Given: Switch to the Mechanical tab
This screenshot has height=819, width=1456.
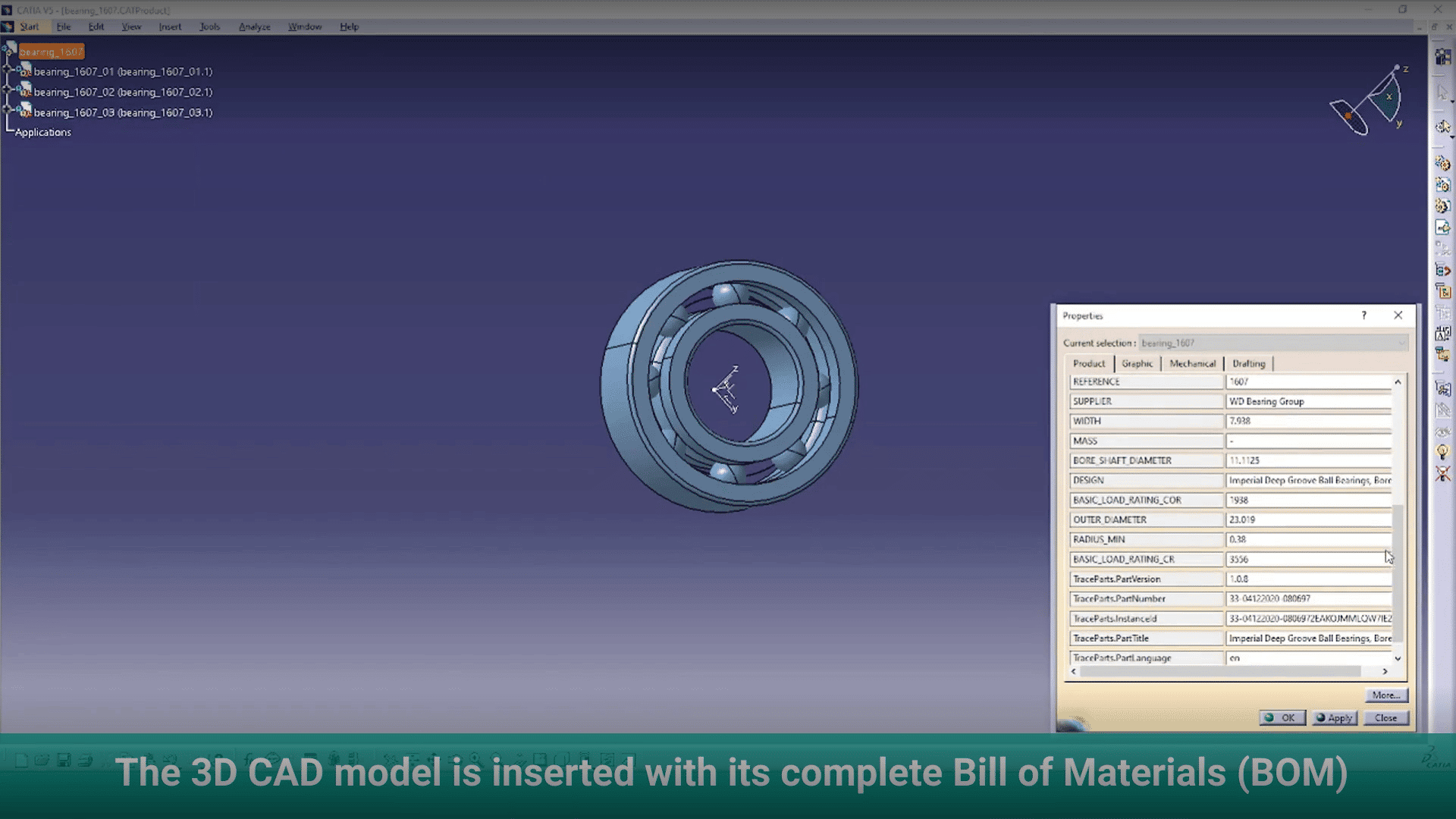Looking at the screenshot, I should [x=1191, y=364].
